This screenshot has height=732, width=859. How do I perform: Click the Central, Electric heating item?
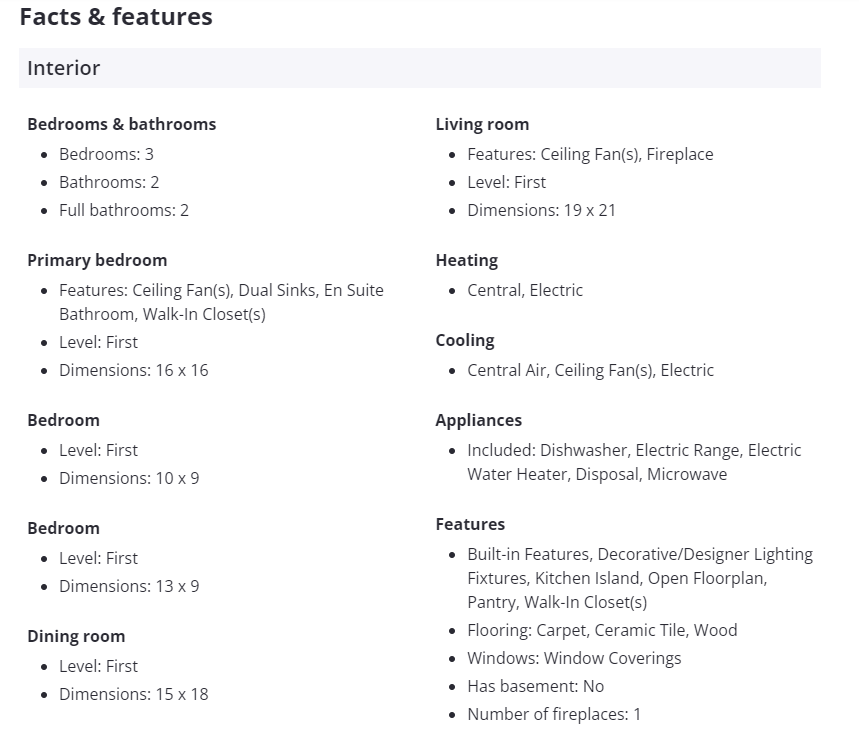pos(525,290)
